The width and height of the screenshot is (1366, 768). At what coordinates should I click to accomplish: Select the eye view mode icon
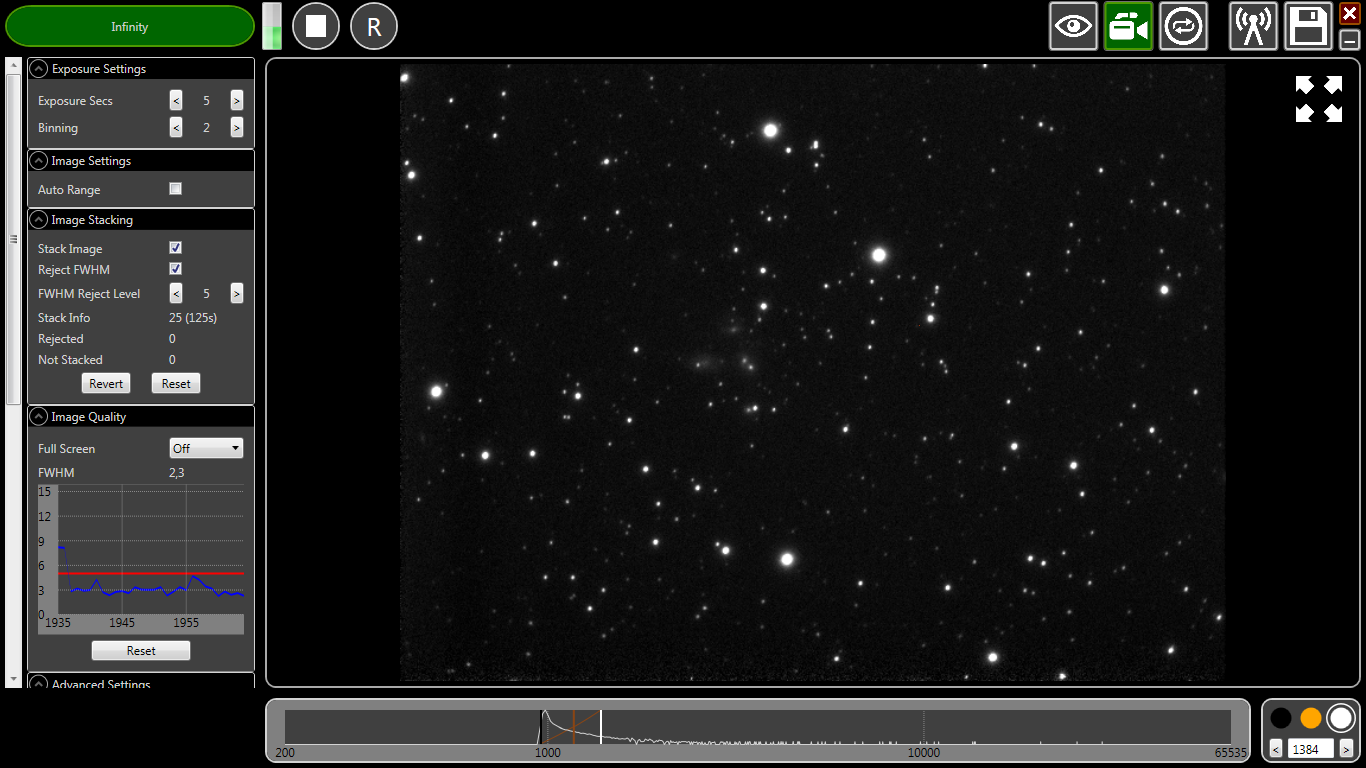tap(1073, 26)
